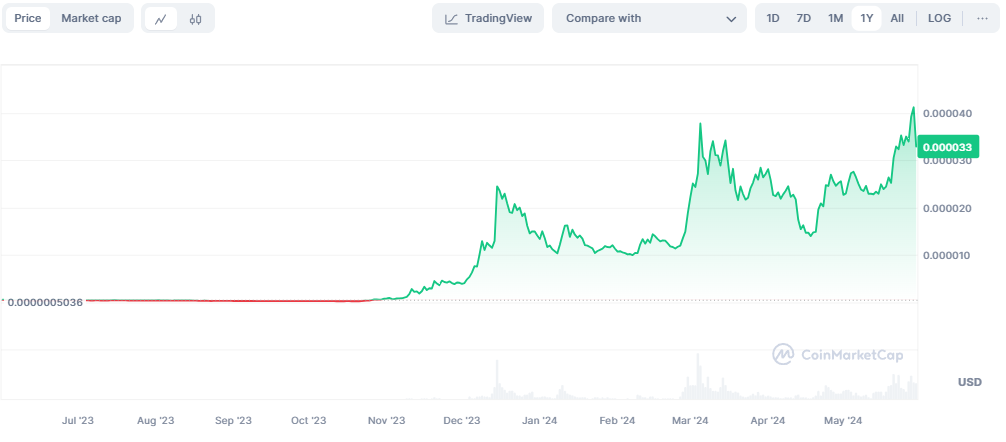
Task: Click the Dec '23 timeline label
Action: point(462,421)
